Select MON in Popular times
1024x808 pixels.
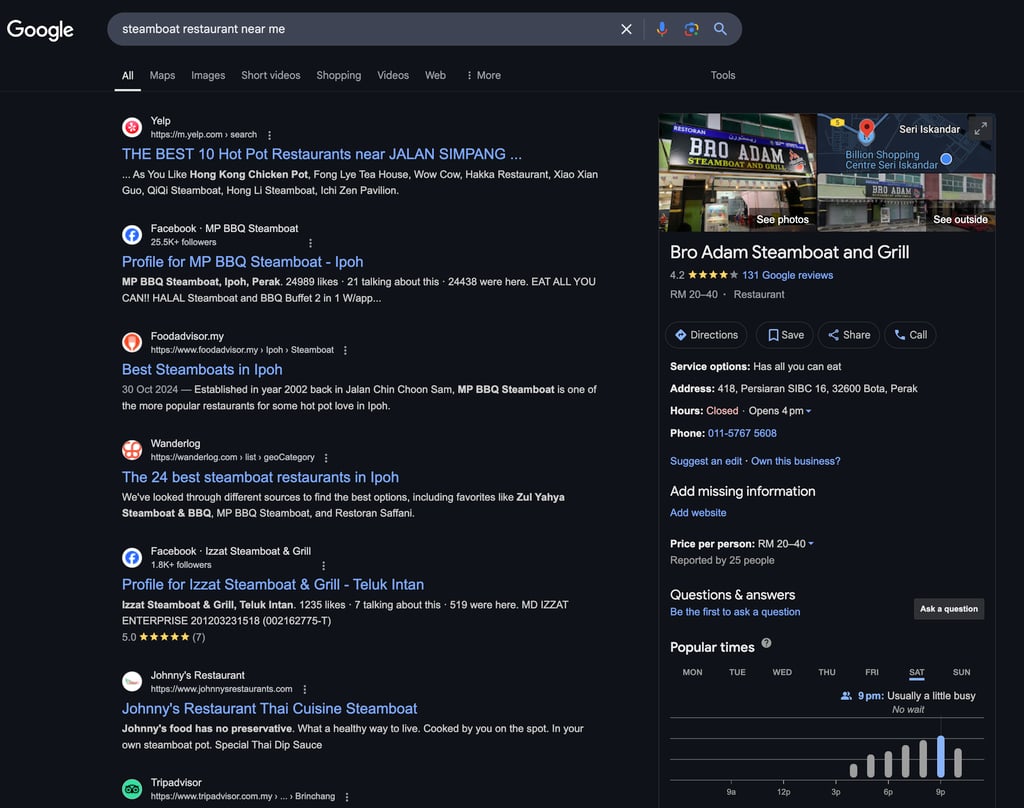[x=692, y=672]
